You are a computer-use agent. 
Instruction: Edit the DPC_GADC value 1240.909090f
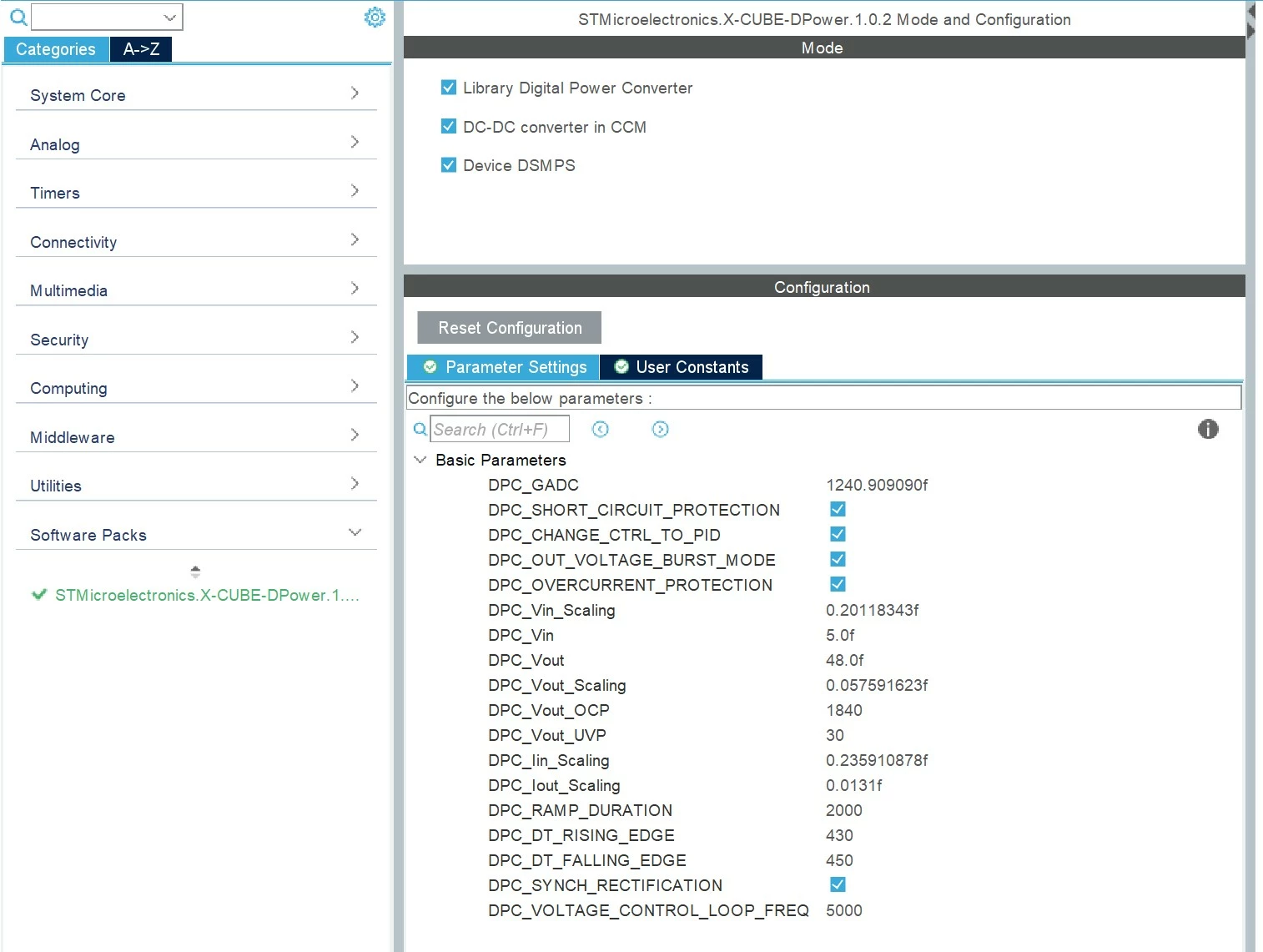(x=877, y=485)
